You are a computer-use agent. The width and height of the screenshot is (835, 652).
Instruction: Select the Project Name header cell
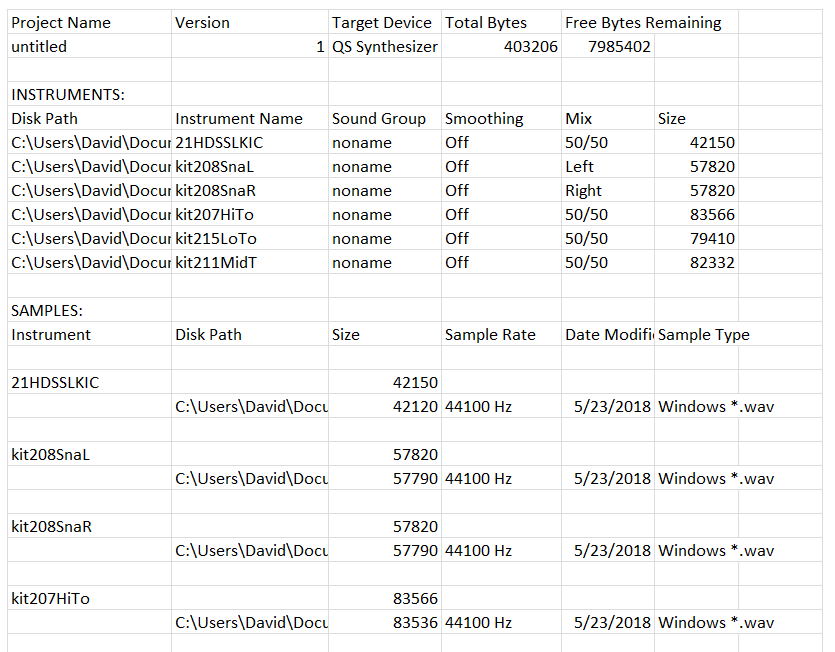[61, 22]
